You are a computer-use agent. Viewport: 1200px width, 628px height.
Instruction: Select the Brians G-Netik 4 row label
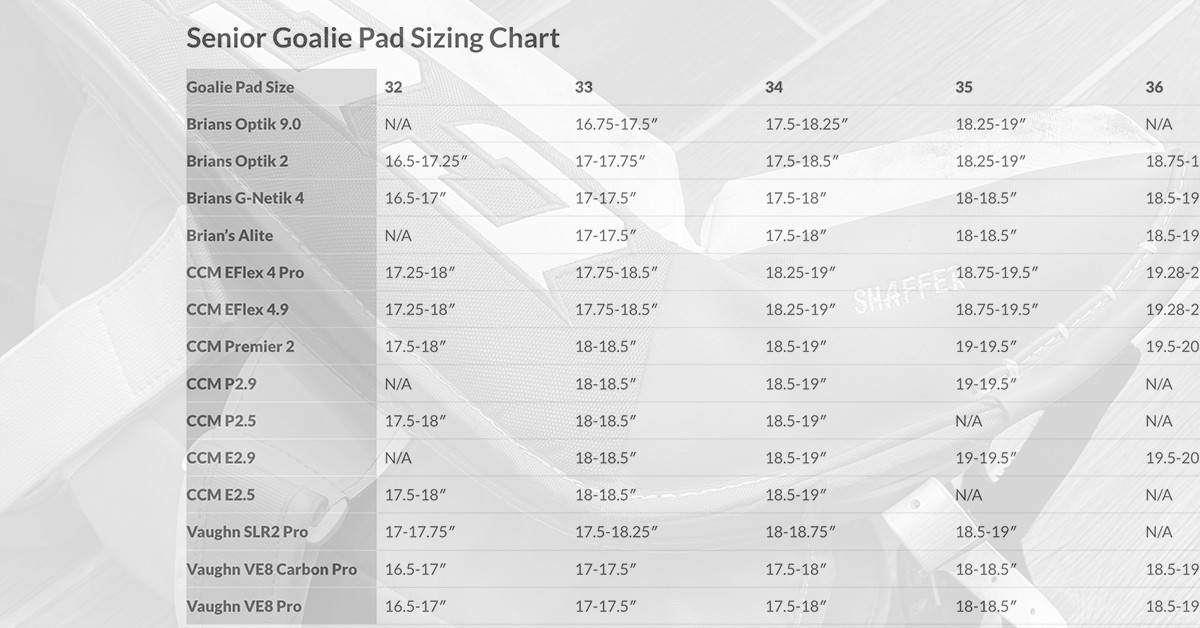tap(245, 198)
